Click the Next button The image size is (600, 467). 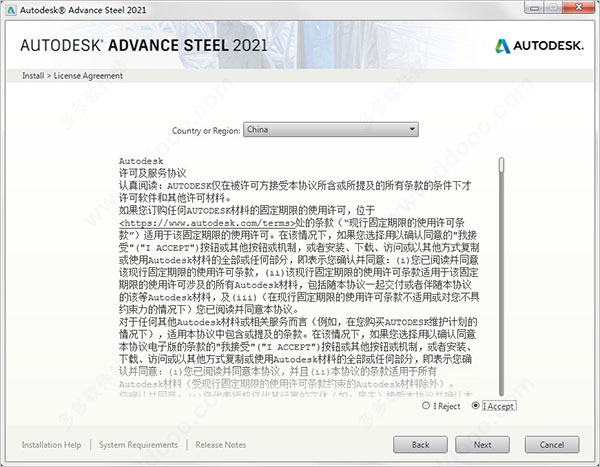[482, 445]
